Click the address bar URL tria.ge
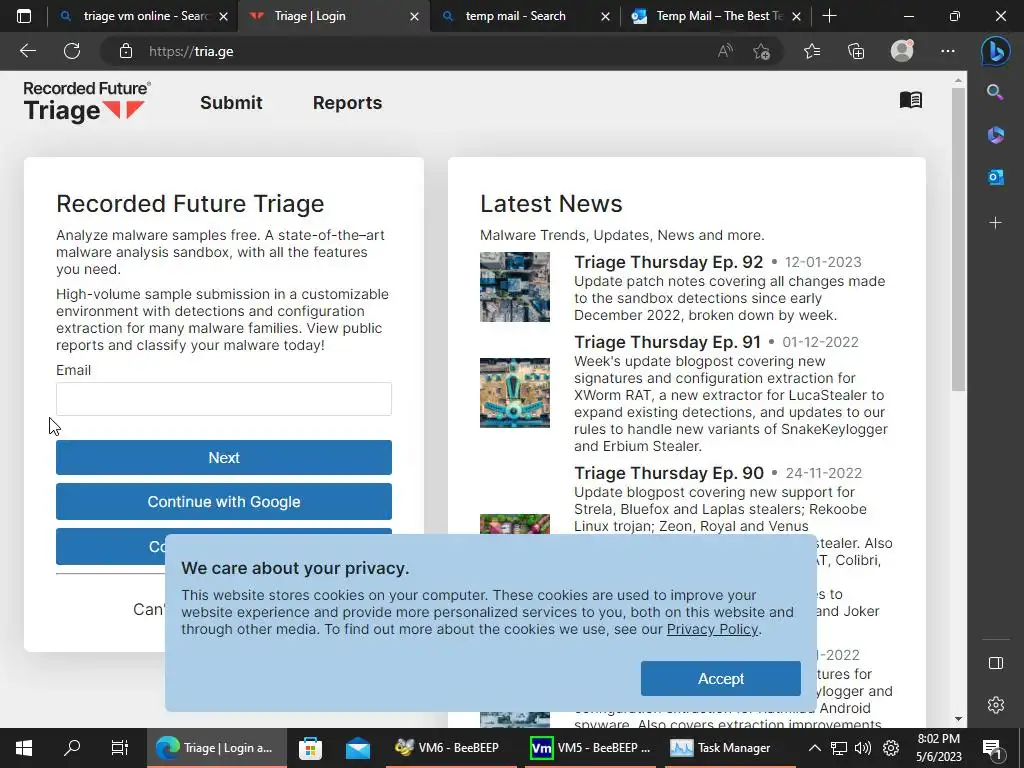 [x=191, y=52]
